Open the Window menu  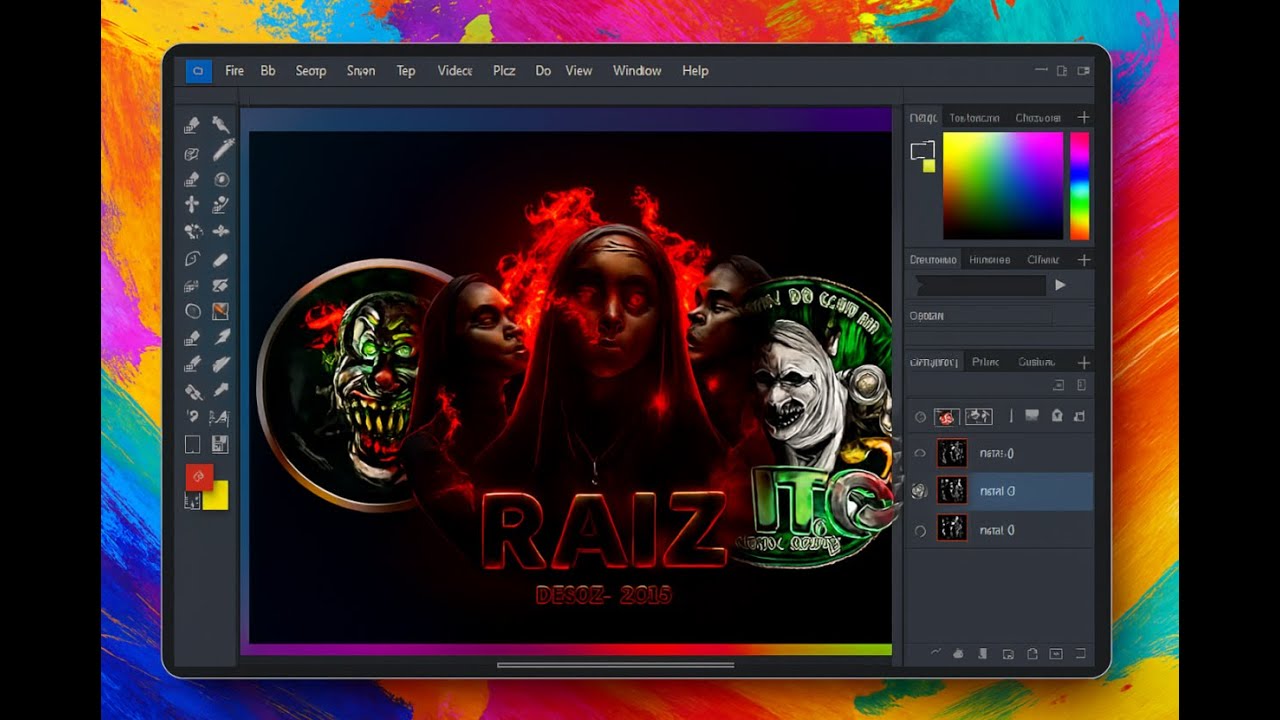tap(637, 71)
